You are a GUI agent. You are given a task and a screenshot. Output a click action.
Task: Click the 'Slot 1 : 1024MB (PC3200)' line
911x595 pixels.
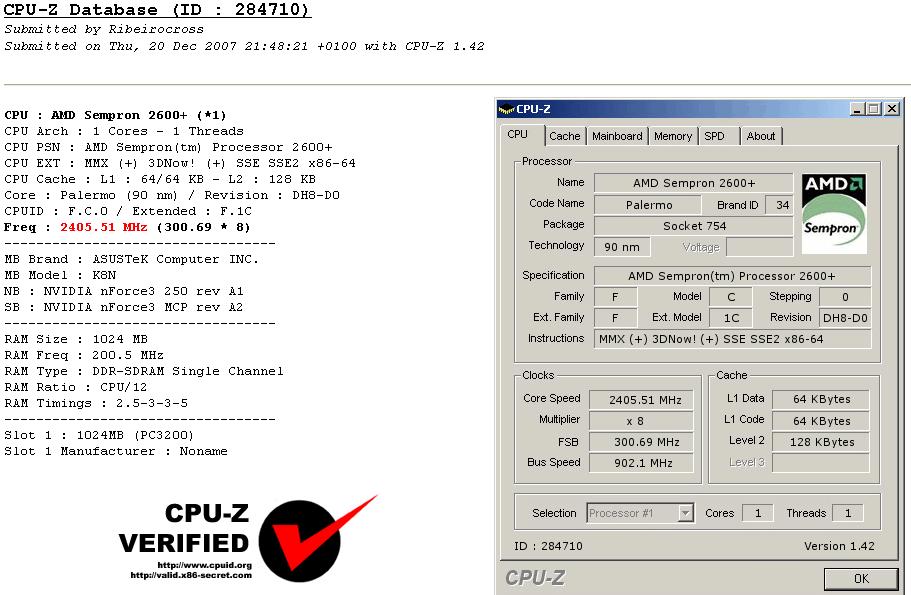tap(99, 435)
